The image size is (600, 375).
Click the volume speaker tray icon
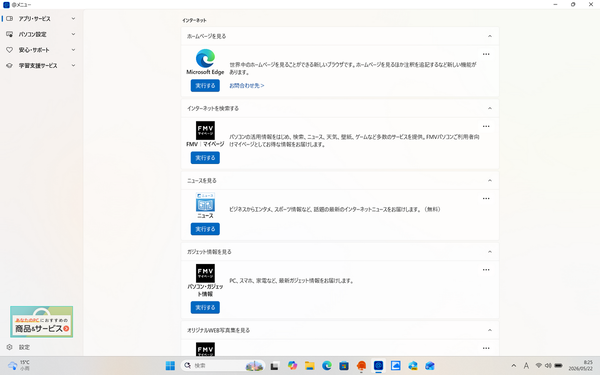tap(548, 365)
